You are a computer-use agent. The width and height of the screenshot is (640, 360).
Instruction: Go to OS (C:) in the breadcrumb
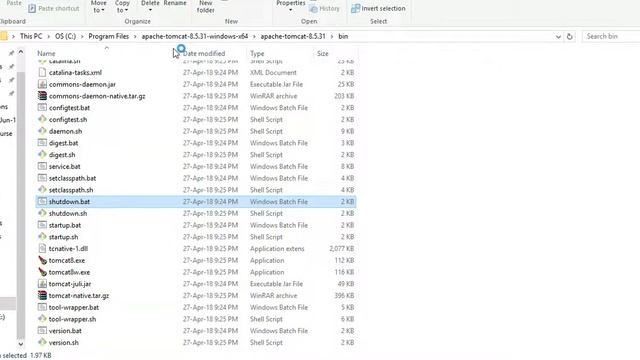(65, 36)
